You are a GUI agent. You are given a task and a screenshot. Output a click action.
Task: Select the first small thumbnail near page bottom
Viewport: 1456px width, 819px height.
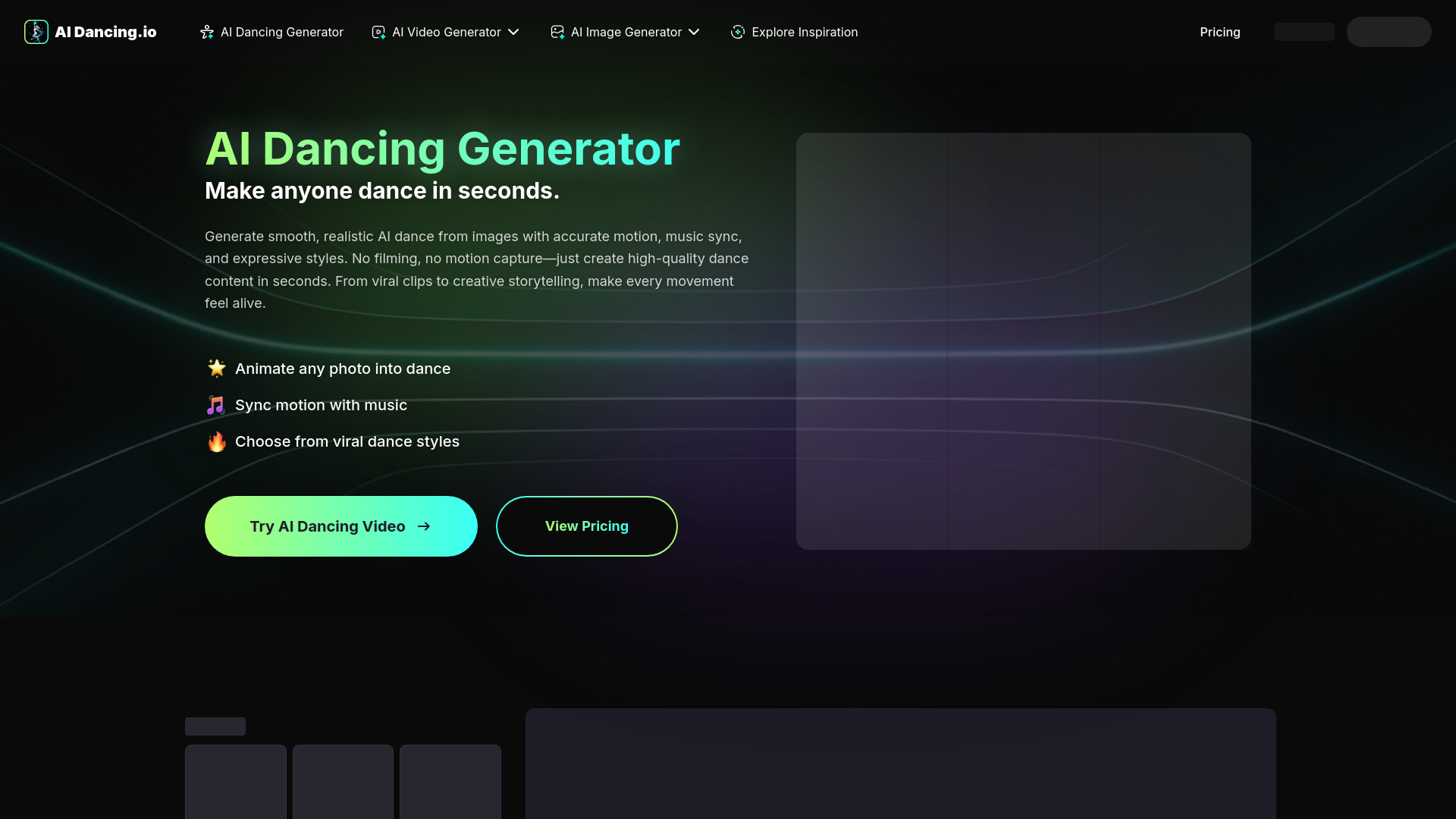click(x=235, y=781)
